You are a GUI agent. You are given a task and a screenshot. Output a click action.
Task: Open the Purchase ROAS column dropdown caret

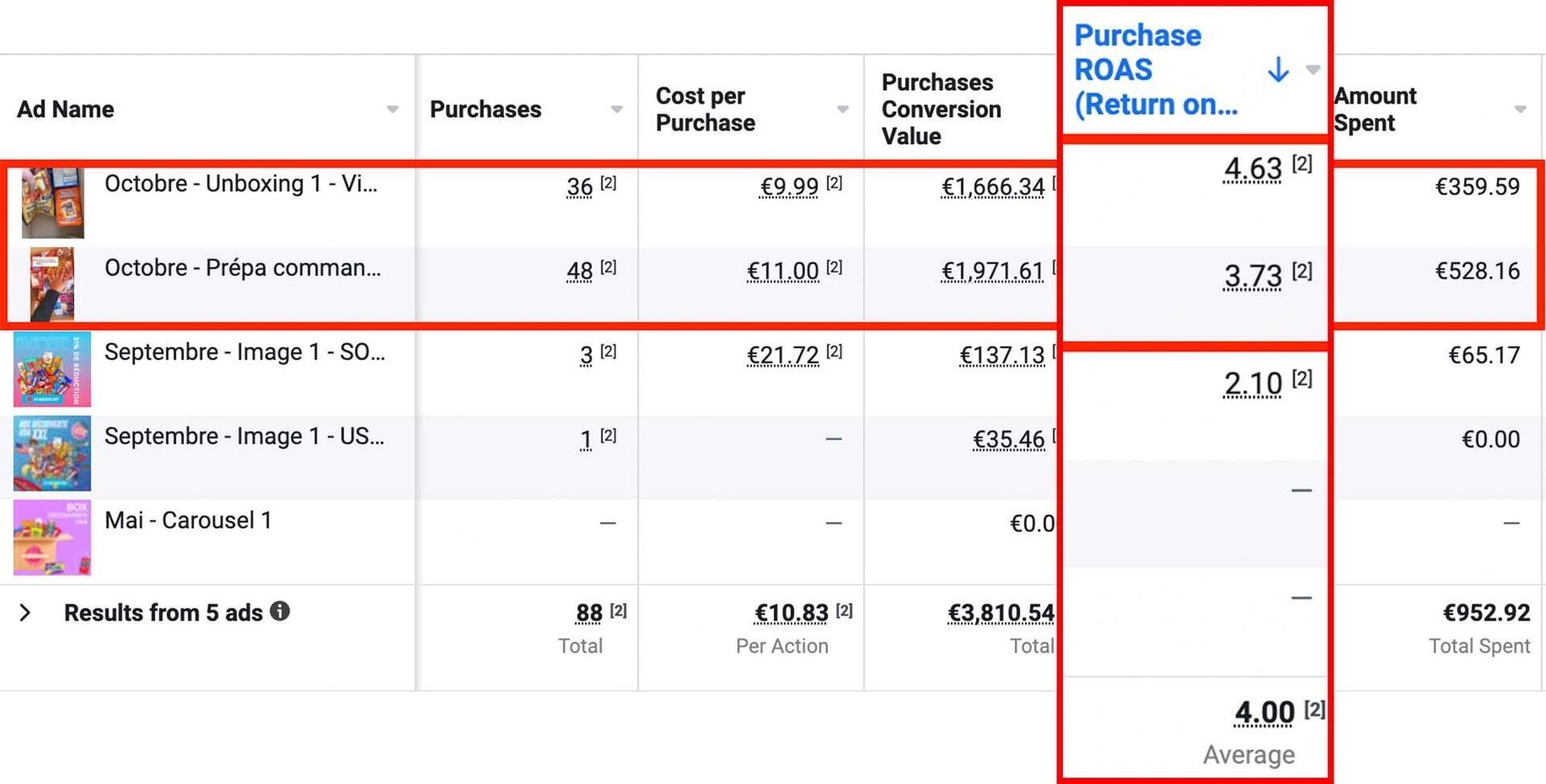coord(1312,70)
